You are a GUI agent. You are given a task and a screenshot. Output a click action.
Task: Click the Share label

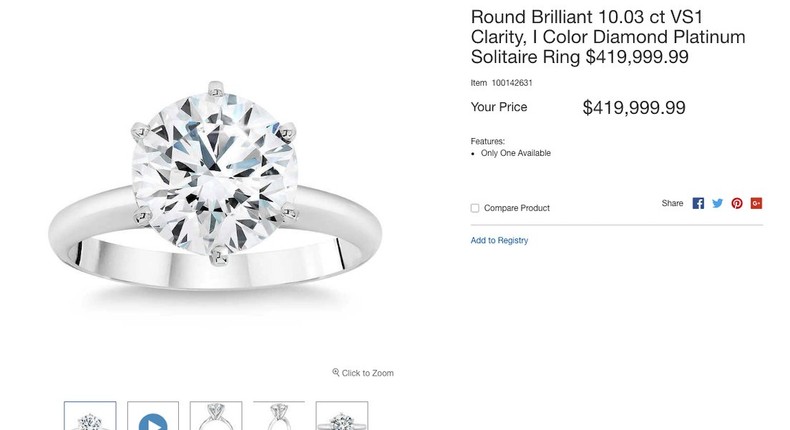pos(672,203)
